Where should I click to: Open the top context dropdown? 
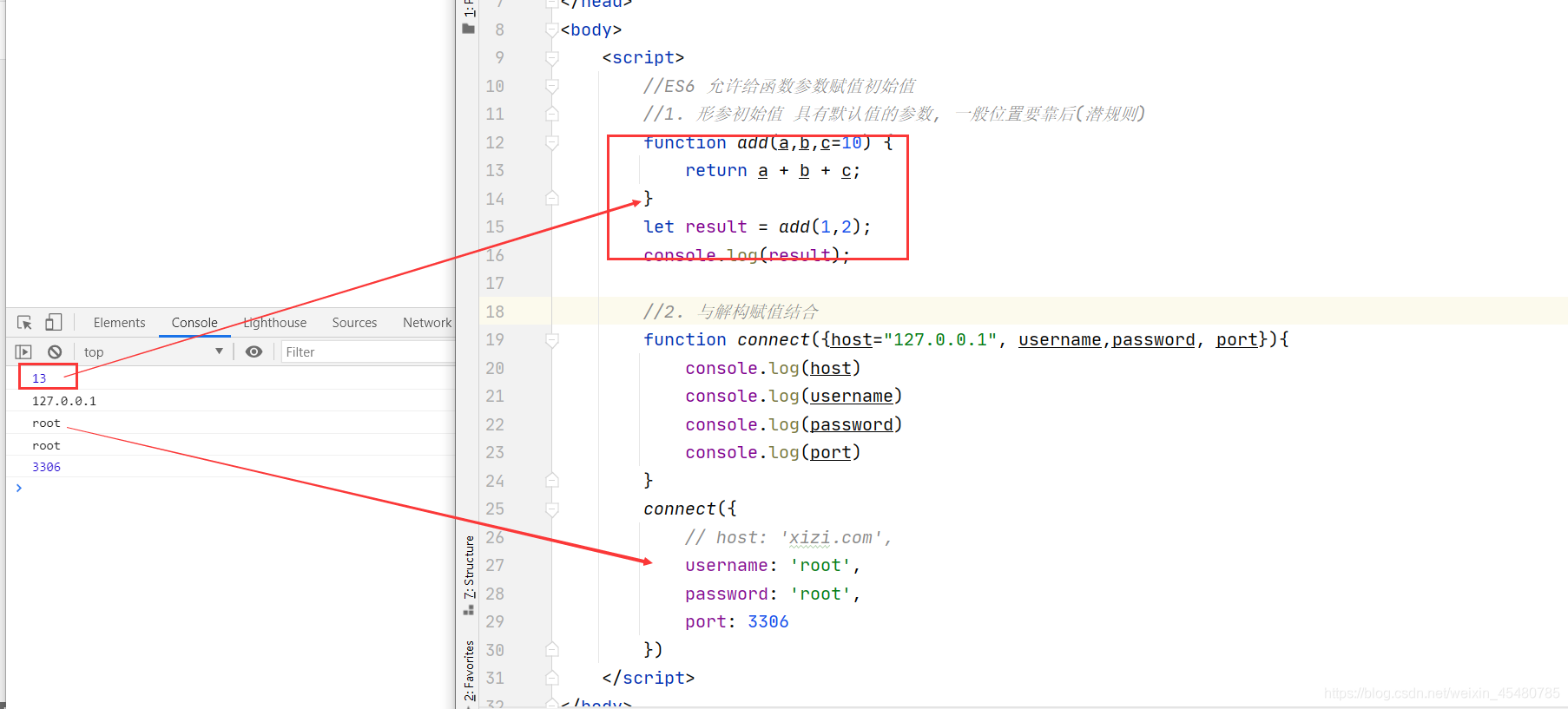point(154,351)
